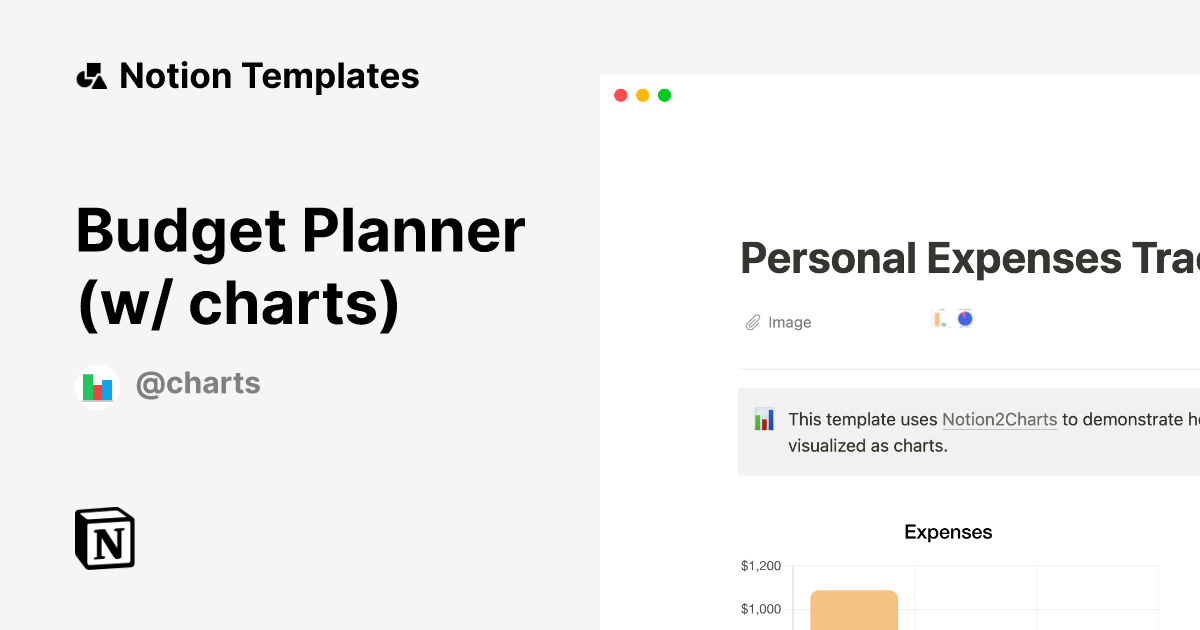Image resolution: width=1200 pixels, height=630 pixels.
Task: Click the yellow traffic light button
Action: 643,95
